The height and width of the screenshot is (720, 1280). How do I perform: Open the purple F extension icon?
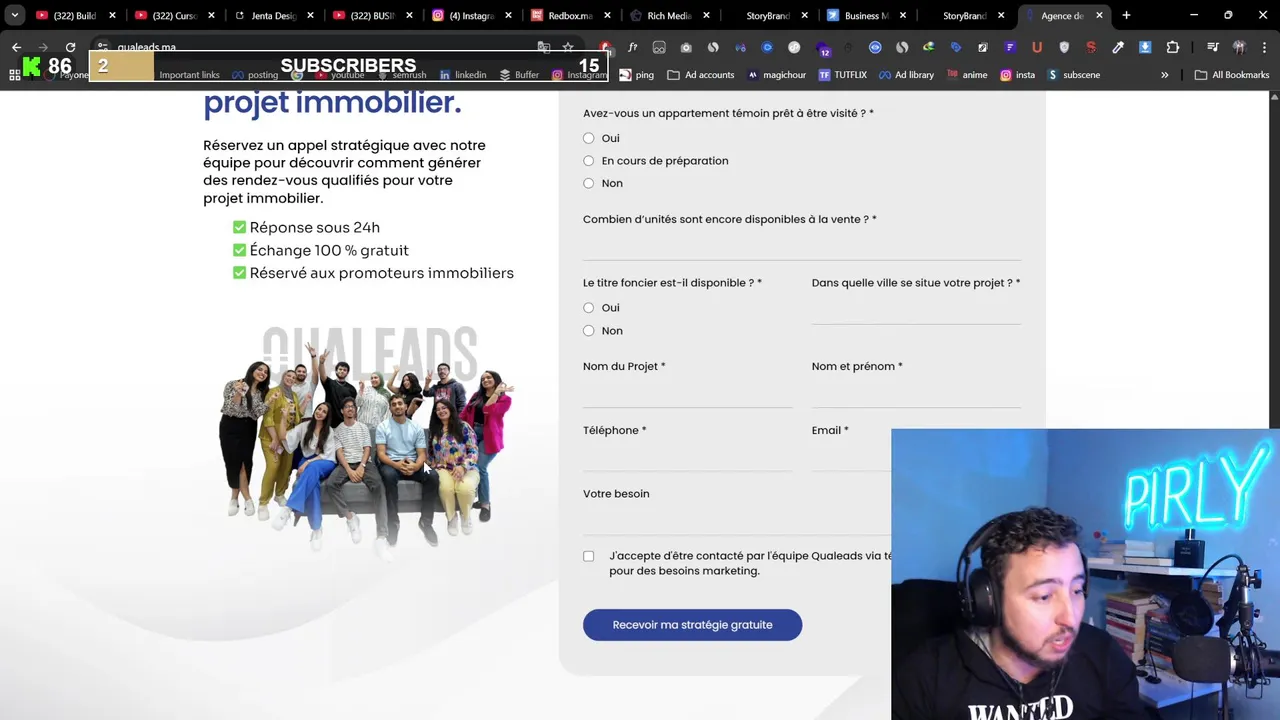(x=1010, y=47)
